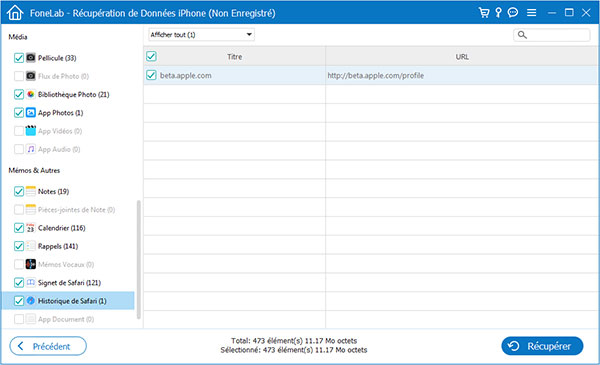Select Calendrier (116) label
This screenshot has height=365, width=600.
[62, 228]
